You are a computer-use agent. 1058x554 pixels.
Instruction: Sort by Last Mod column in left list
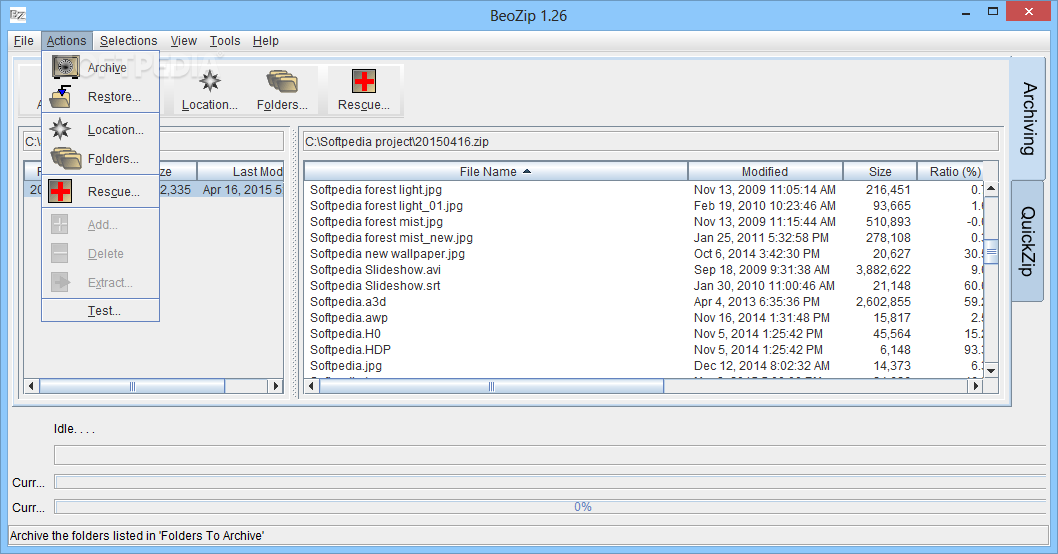[240, 171]
